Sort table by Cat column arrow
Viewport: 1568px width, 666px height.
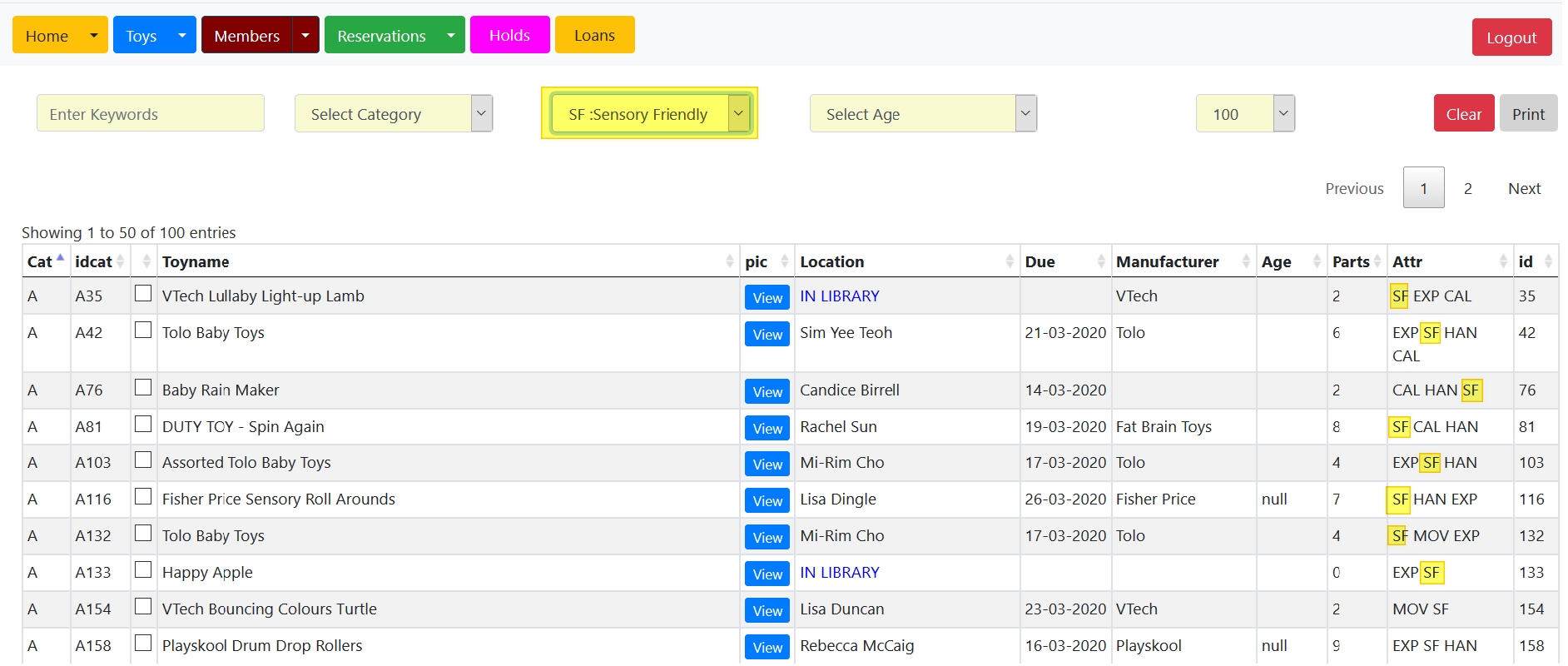60,259
